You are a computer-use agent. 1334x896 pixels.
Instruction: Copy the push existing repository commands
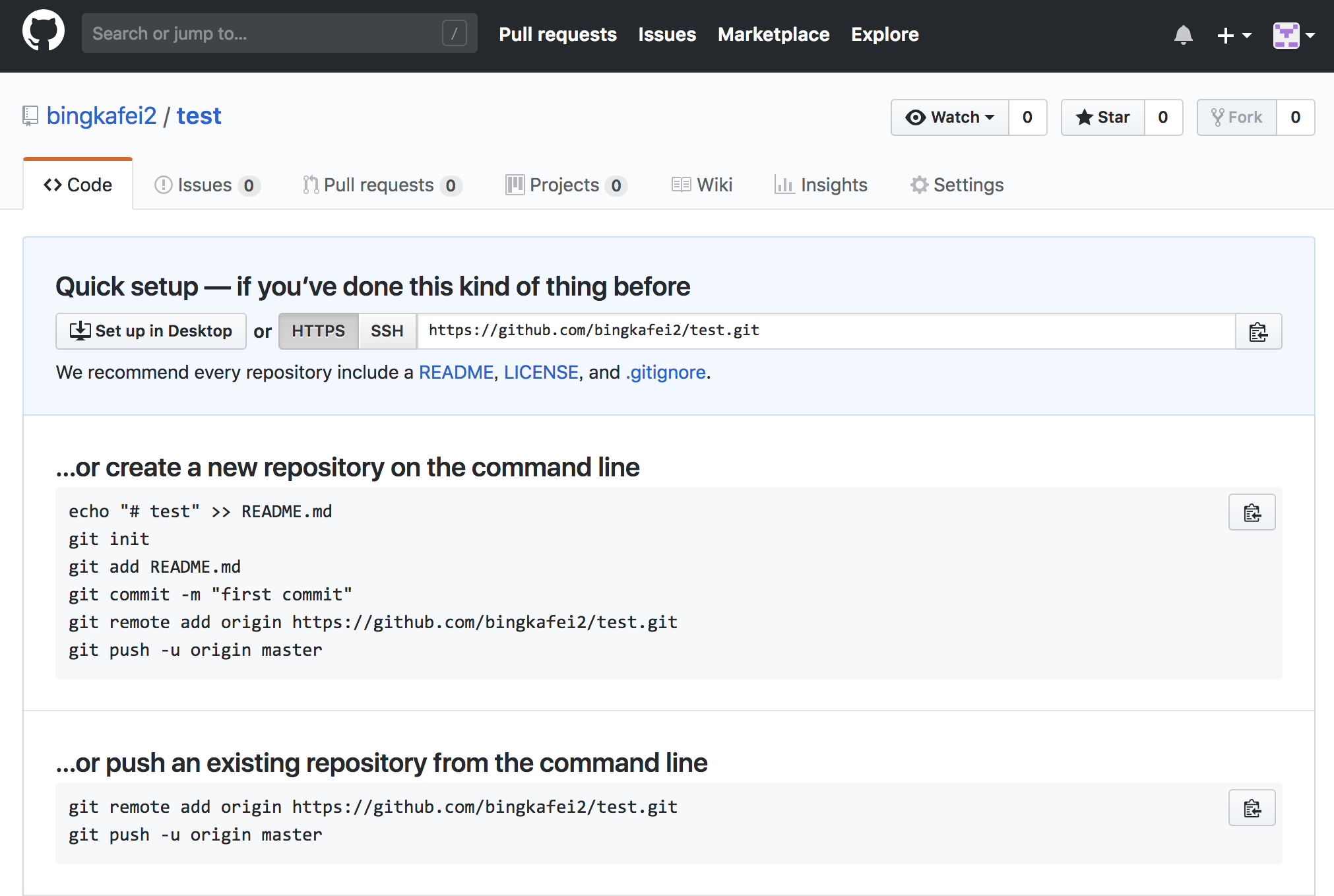pos(1252,808)
